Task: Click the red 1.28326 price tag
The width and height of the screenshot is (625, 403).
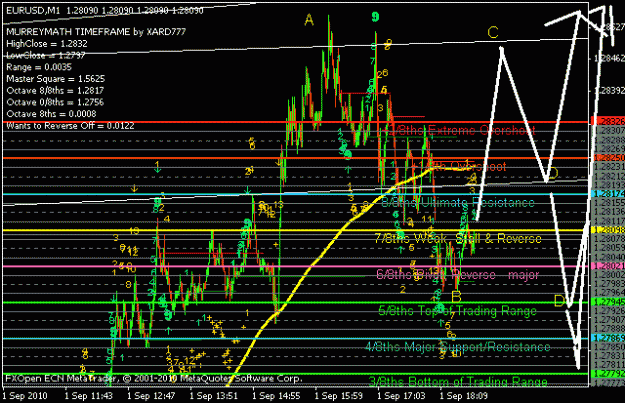Action: pyautogui.click(x=608, y=121)
